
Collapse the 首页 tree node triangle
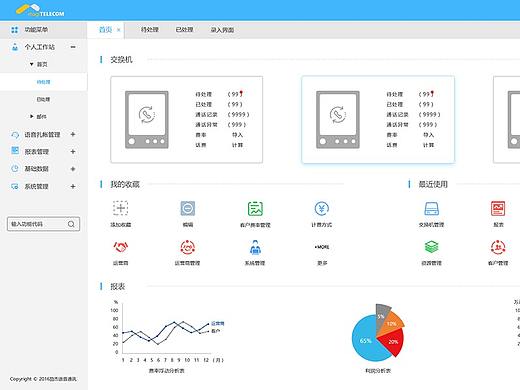[x=31, y=64]
